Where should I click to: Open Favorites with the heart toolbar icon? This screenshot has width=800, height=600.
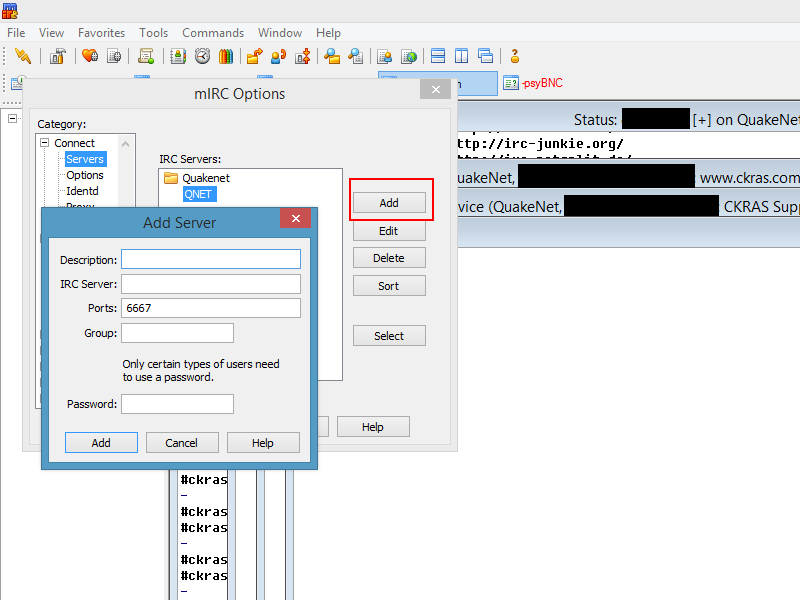pos(90,56)
